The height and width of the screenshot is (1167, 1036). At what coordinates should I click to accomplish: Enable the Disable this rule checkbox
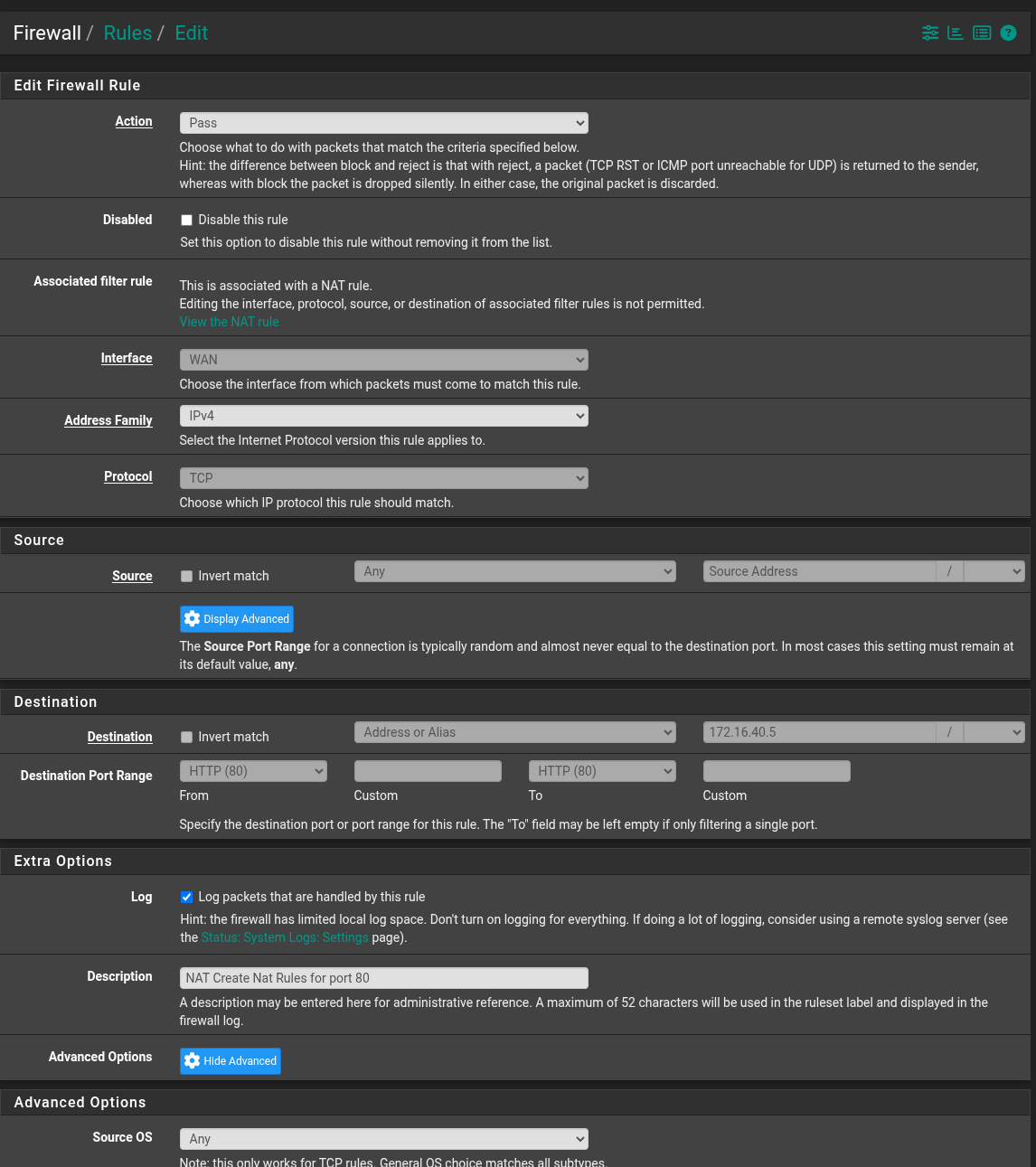187,221
